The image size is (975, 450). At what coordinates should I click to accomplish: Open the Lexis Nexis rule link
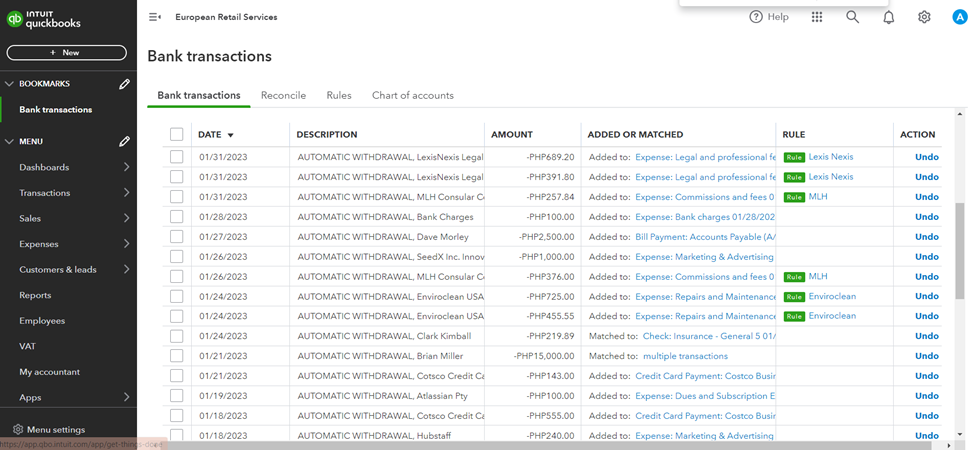tap(831, 157)
